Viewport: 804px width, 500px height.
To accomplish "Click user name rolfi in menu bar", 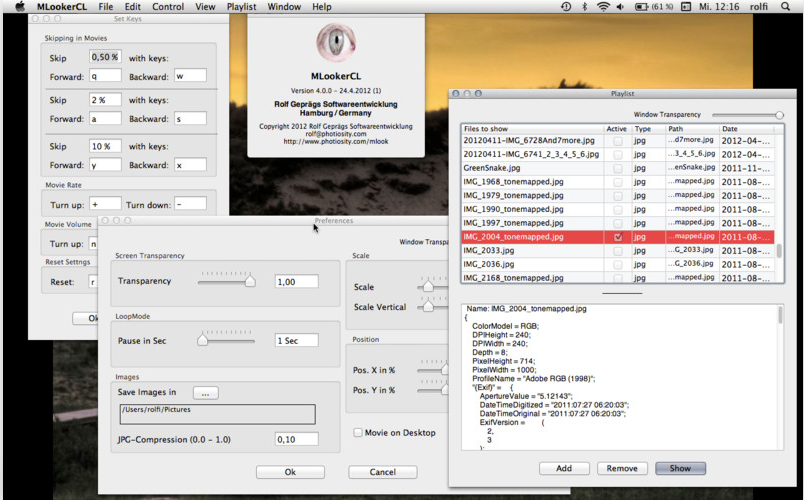I will pyautogui.click(x=758, y=7).
